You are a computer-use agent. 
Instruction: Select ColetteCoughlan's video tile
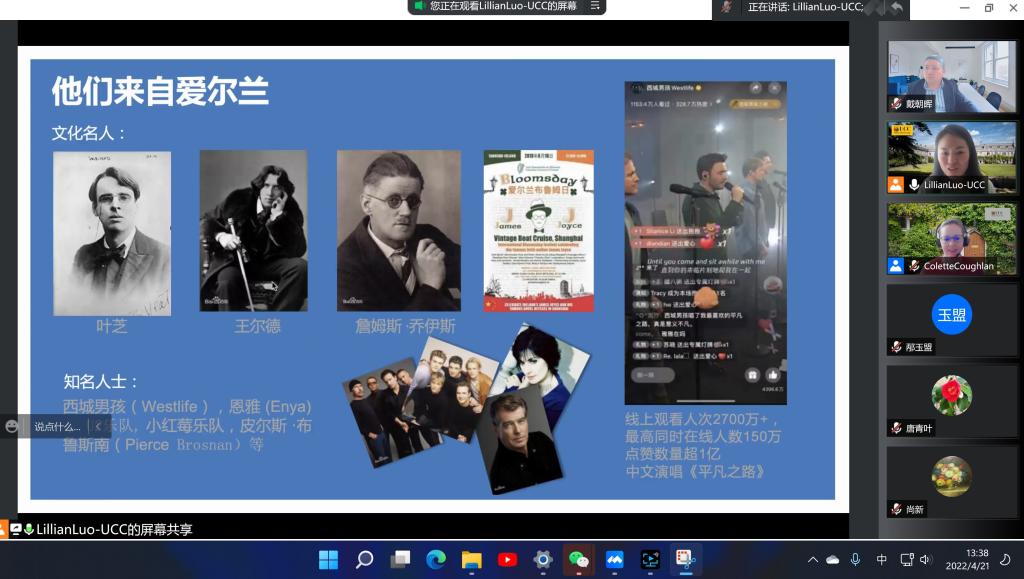click(951, 239)
